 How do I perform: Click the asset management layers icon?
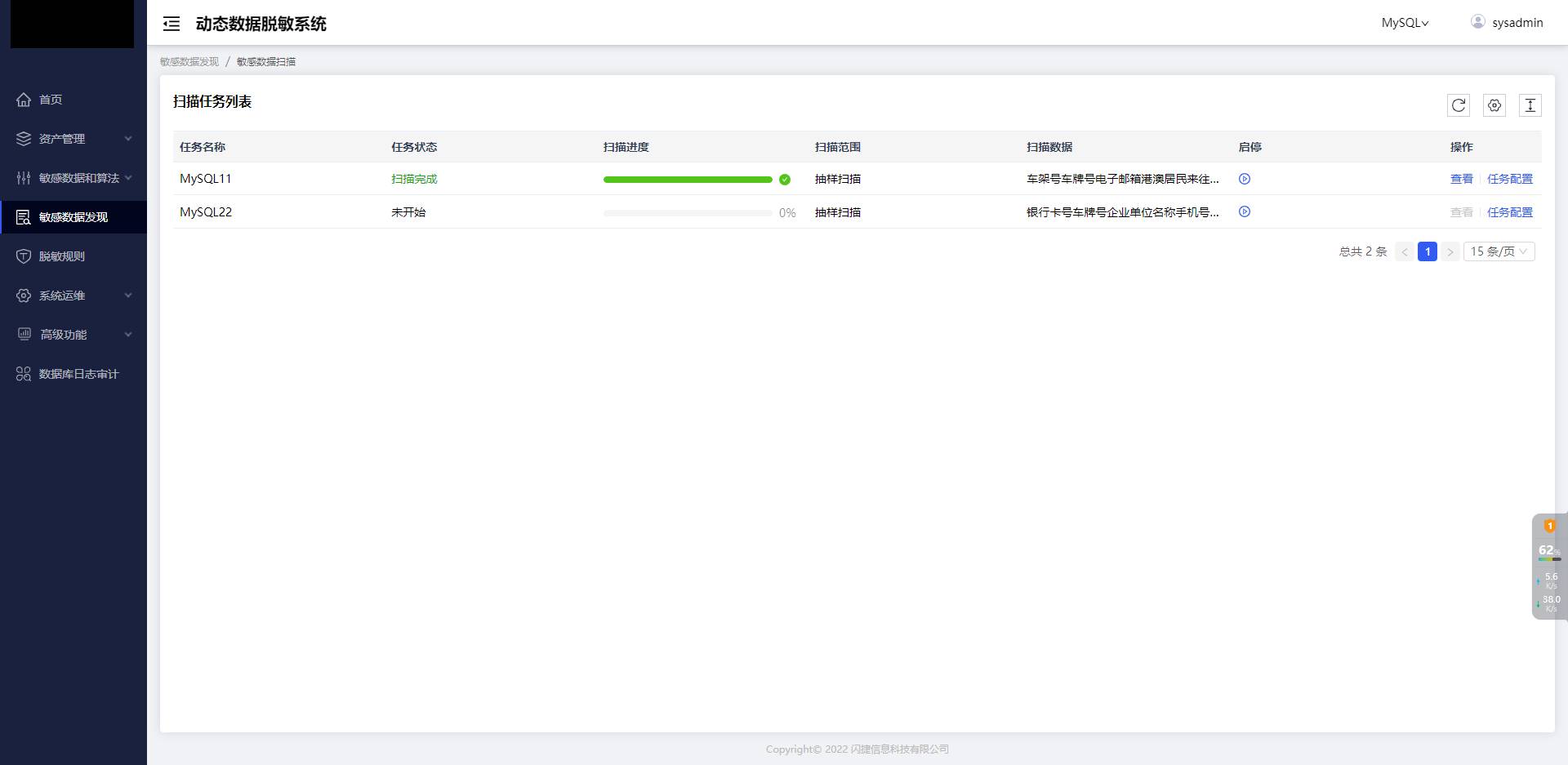coord(24,139)
